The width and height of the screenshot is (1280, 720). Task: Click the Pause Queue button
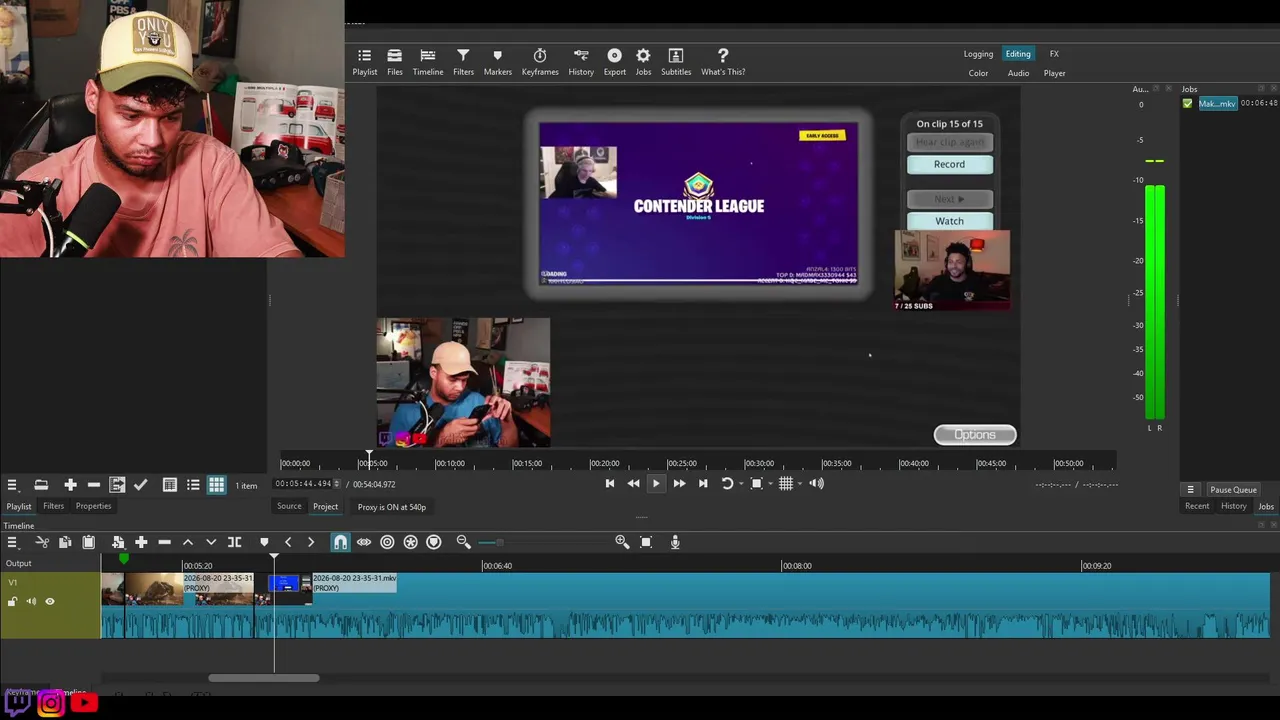click(x=1233, y=490)
